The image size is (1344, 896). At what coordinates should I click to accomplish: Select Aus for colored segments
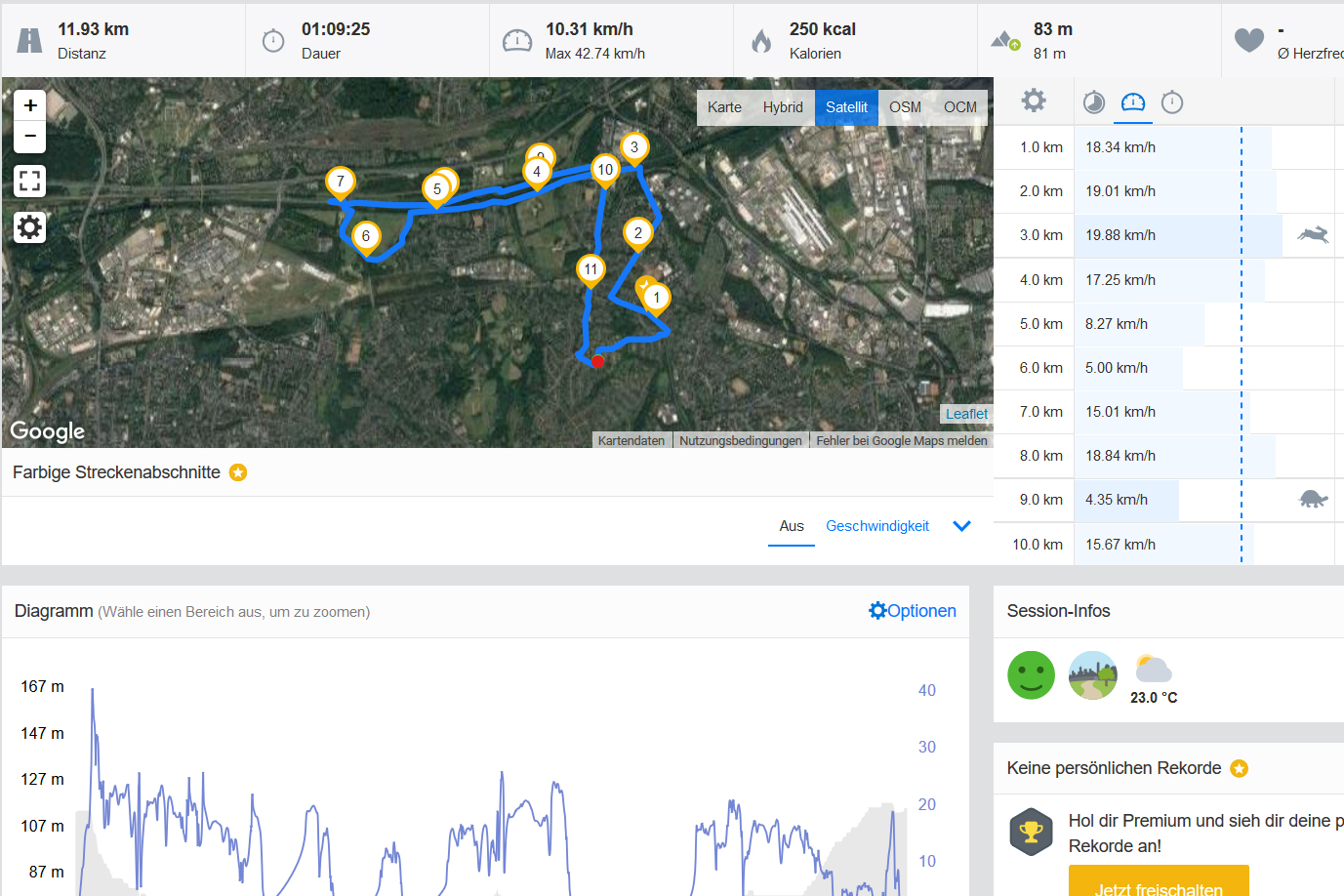pos(792,526)
